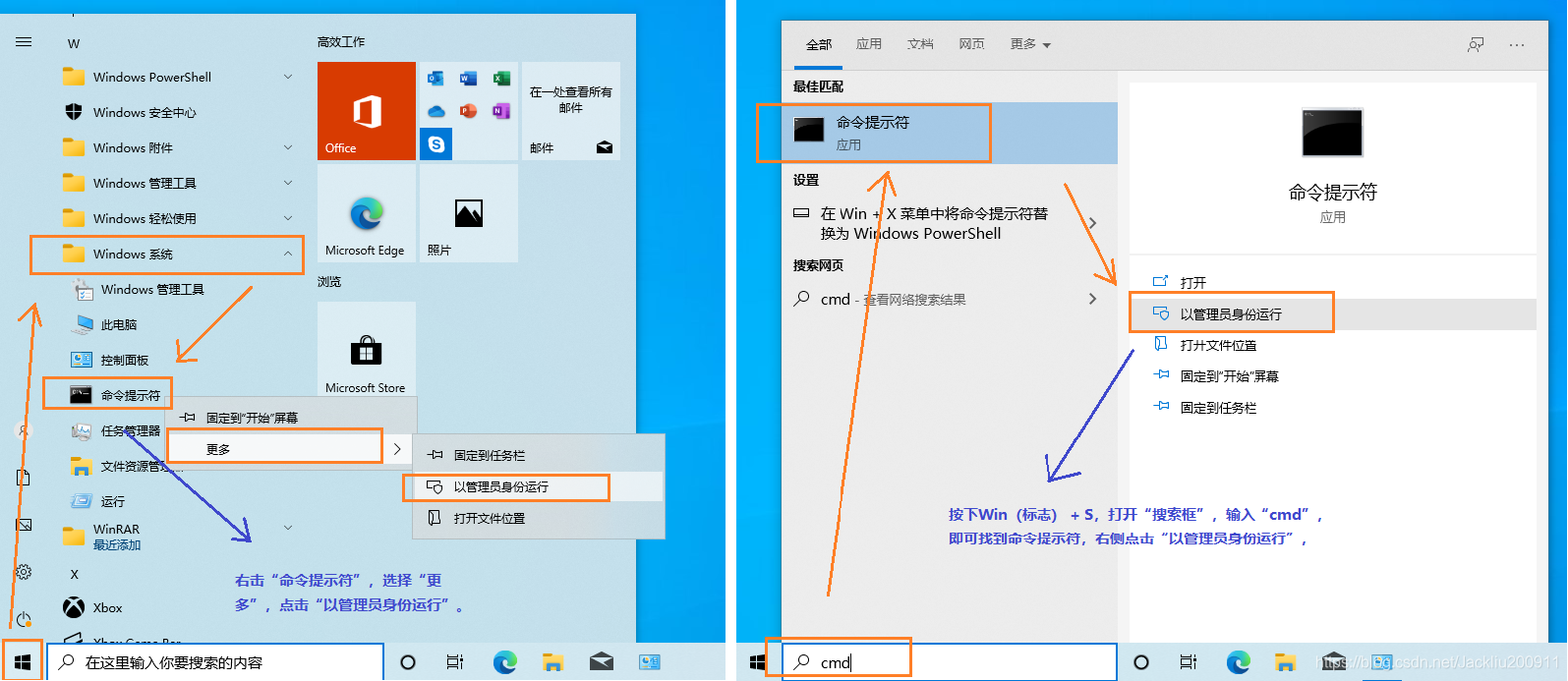
Task: Click Task View icon in right taskbar
Action: click(1189, 662)
